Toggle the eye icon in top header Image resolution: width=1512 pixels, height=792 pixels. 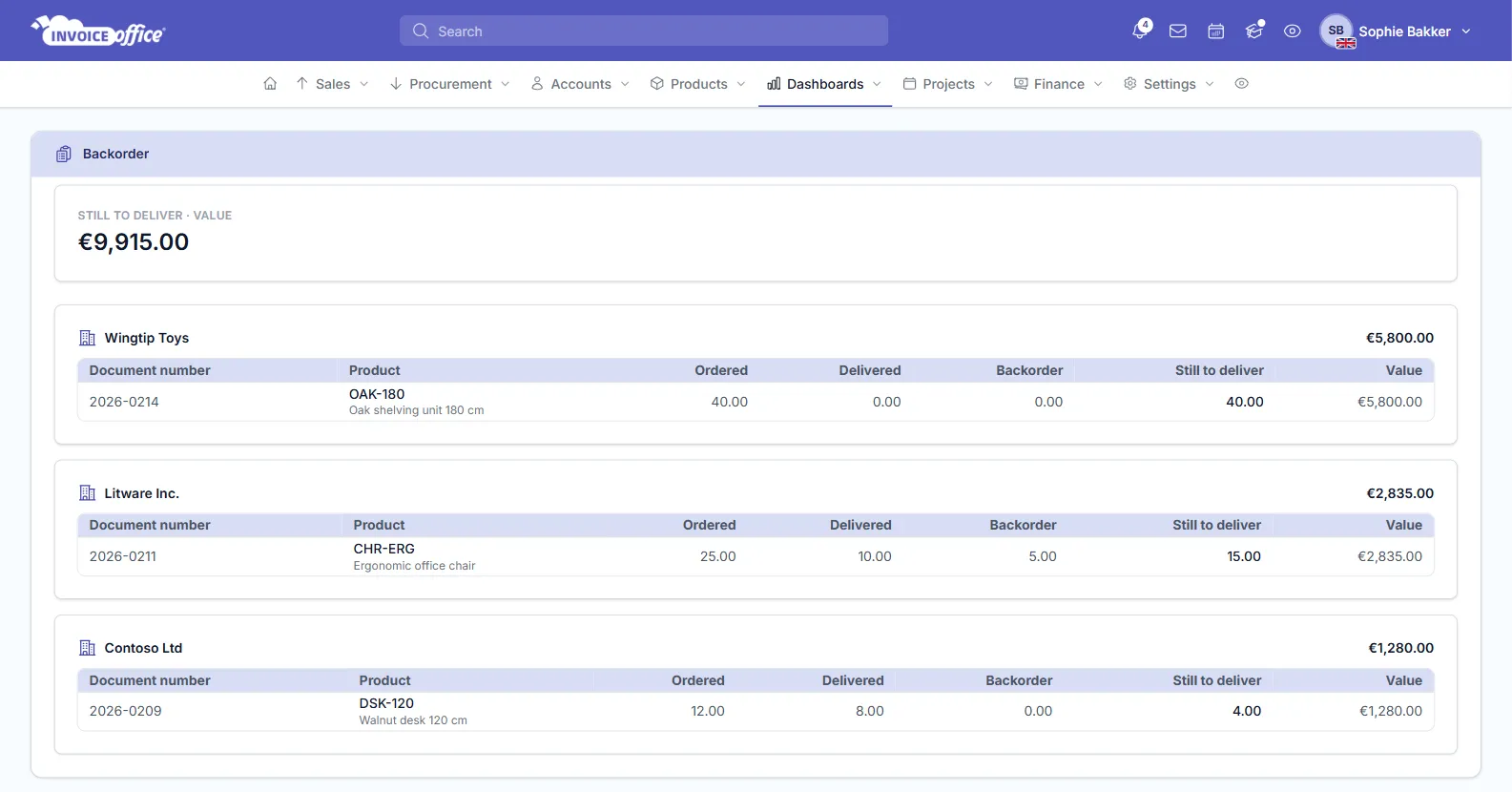coord(1293,31)
